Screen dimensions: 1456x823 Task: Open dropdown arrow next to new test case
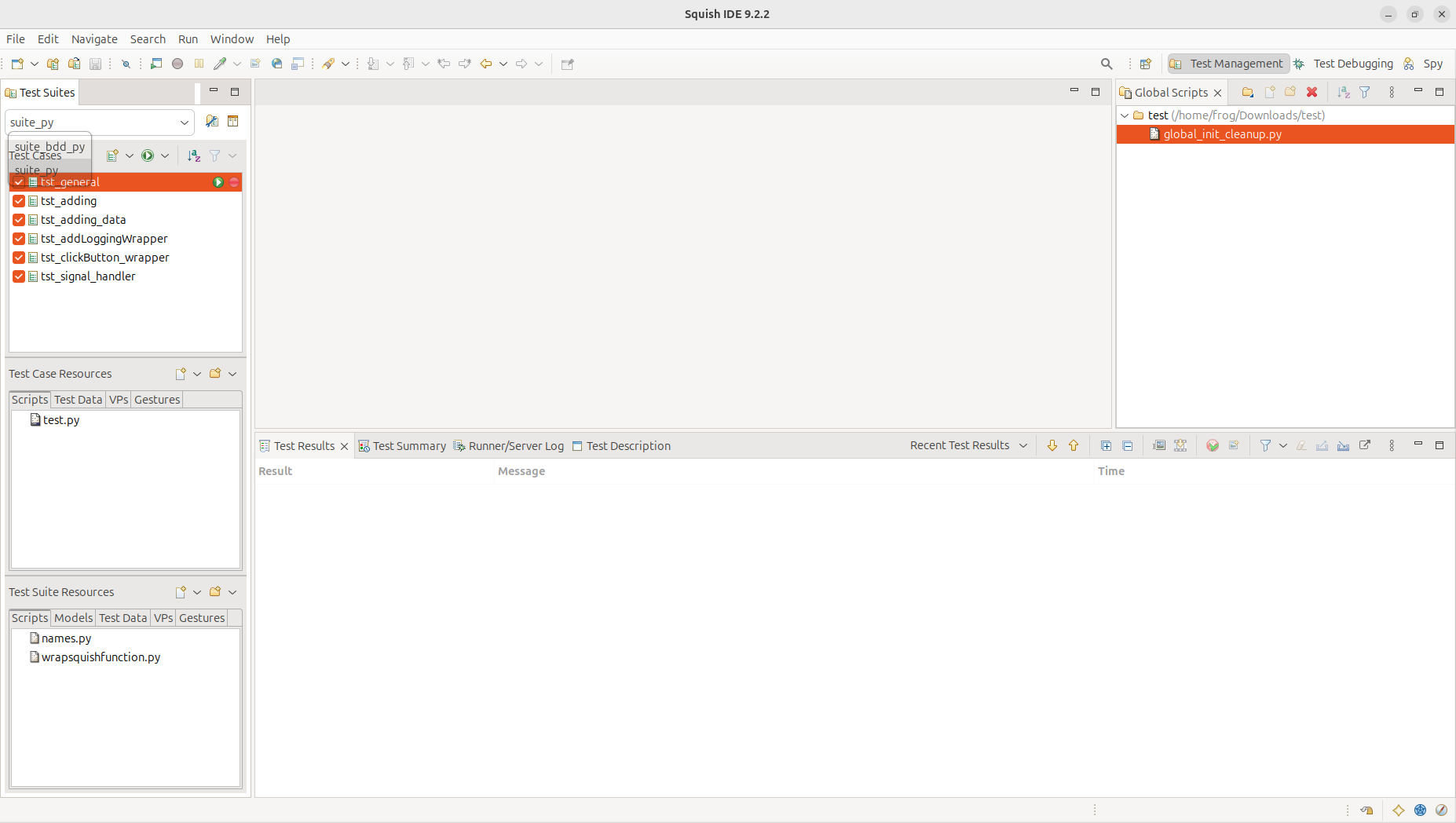pos(130,155)
